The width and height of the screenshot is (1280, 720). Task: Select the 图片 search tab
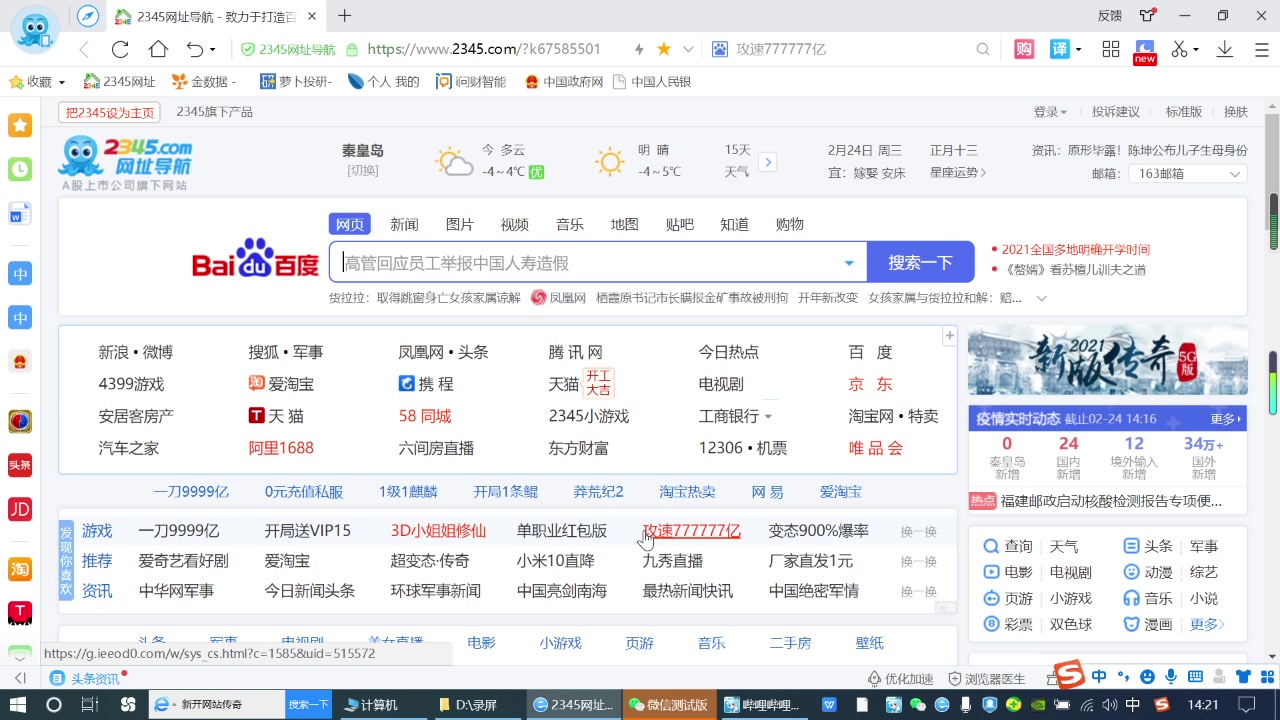click(459, 224)
